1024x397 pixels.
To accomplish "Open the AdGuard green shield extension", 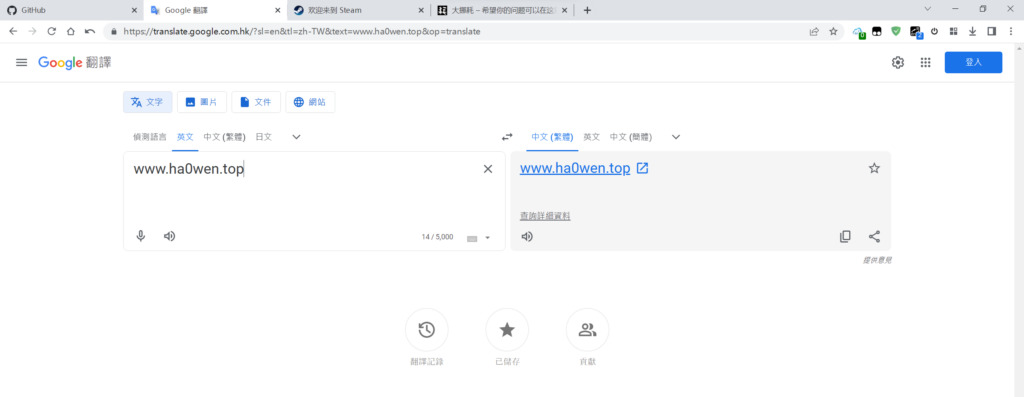I will (x=896, y=31).
